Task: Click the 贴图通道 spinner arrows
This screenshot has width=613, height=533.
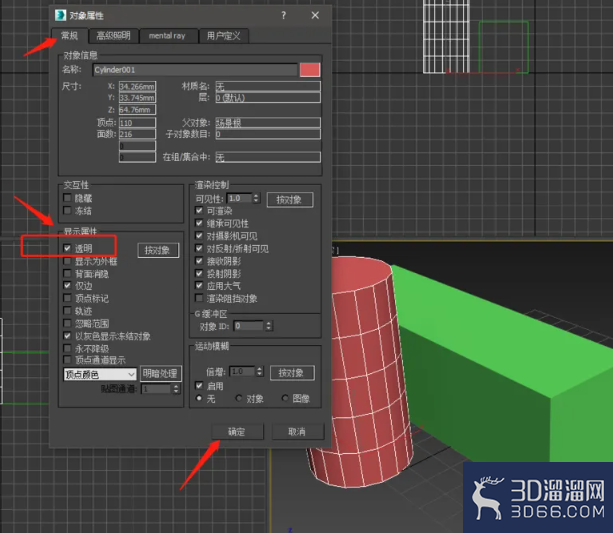Action: point(176,389)
